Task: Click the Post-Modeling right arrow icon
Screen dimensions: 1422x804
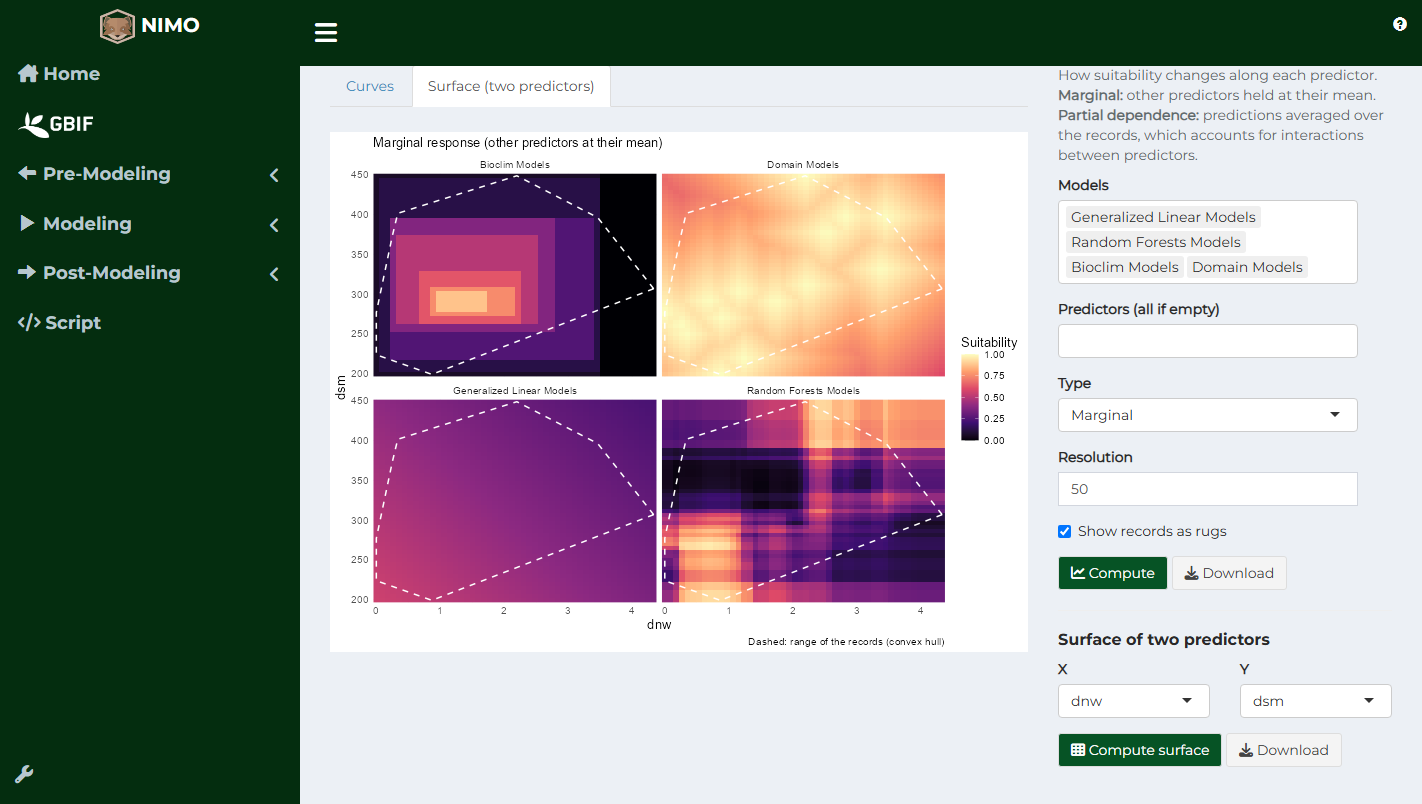Action: [27, 272]
